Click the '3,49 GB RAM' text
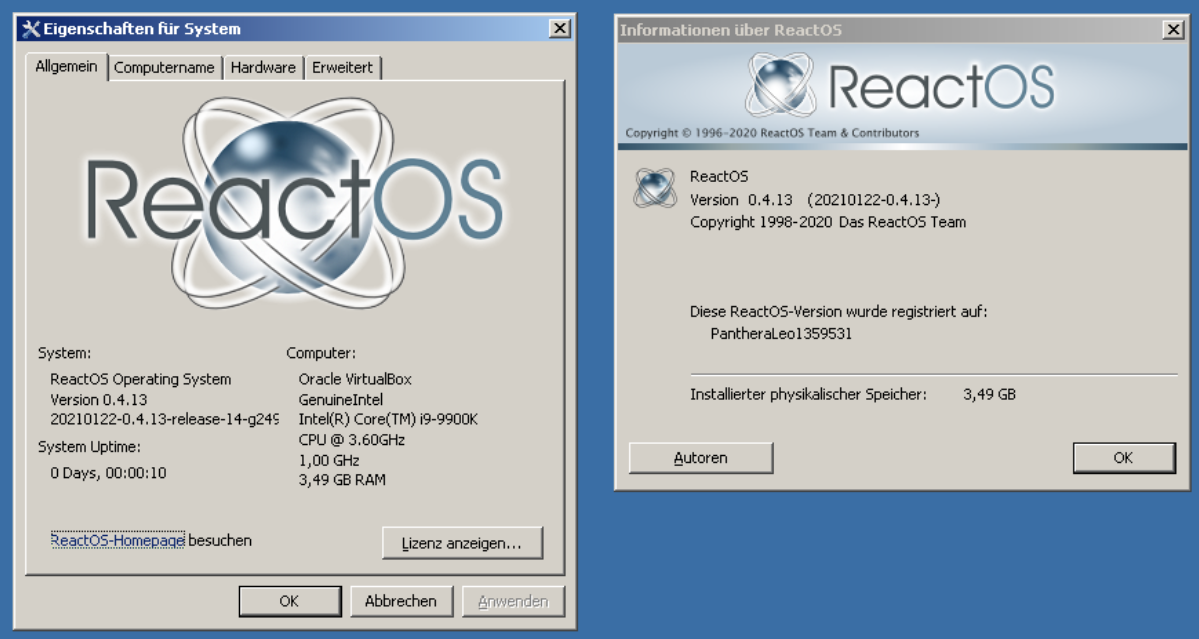This screenshot has height=639, width=1199. [343, 480]
